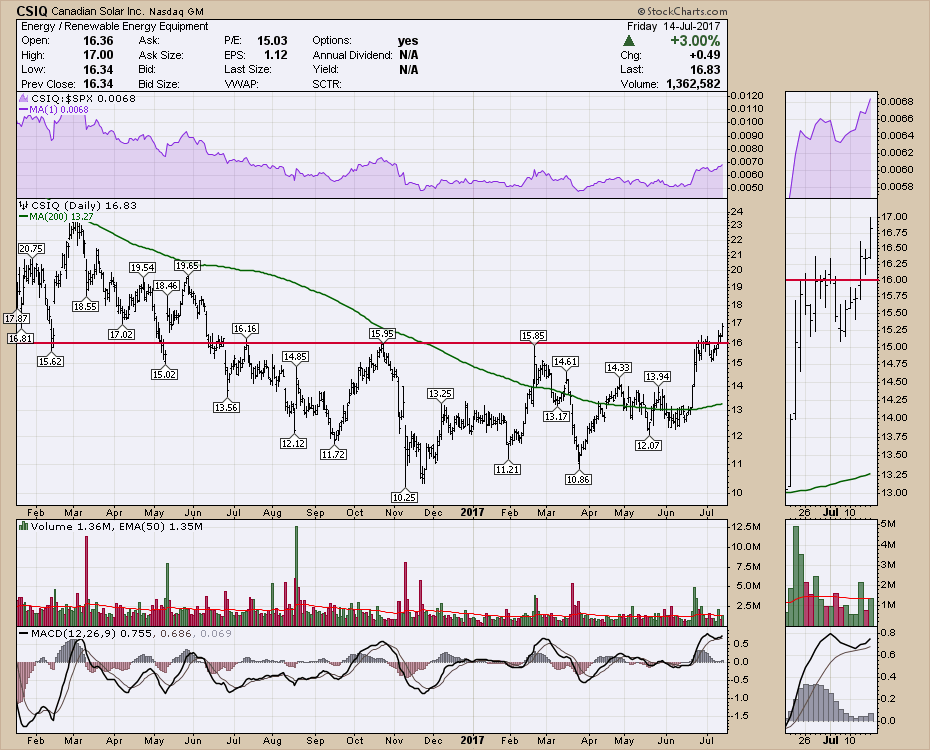Click the EPS value 1.12
This screenshot has height=750, width=930.
click(276, 55)
